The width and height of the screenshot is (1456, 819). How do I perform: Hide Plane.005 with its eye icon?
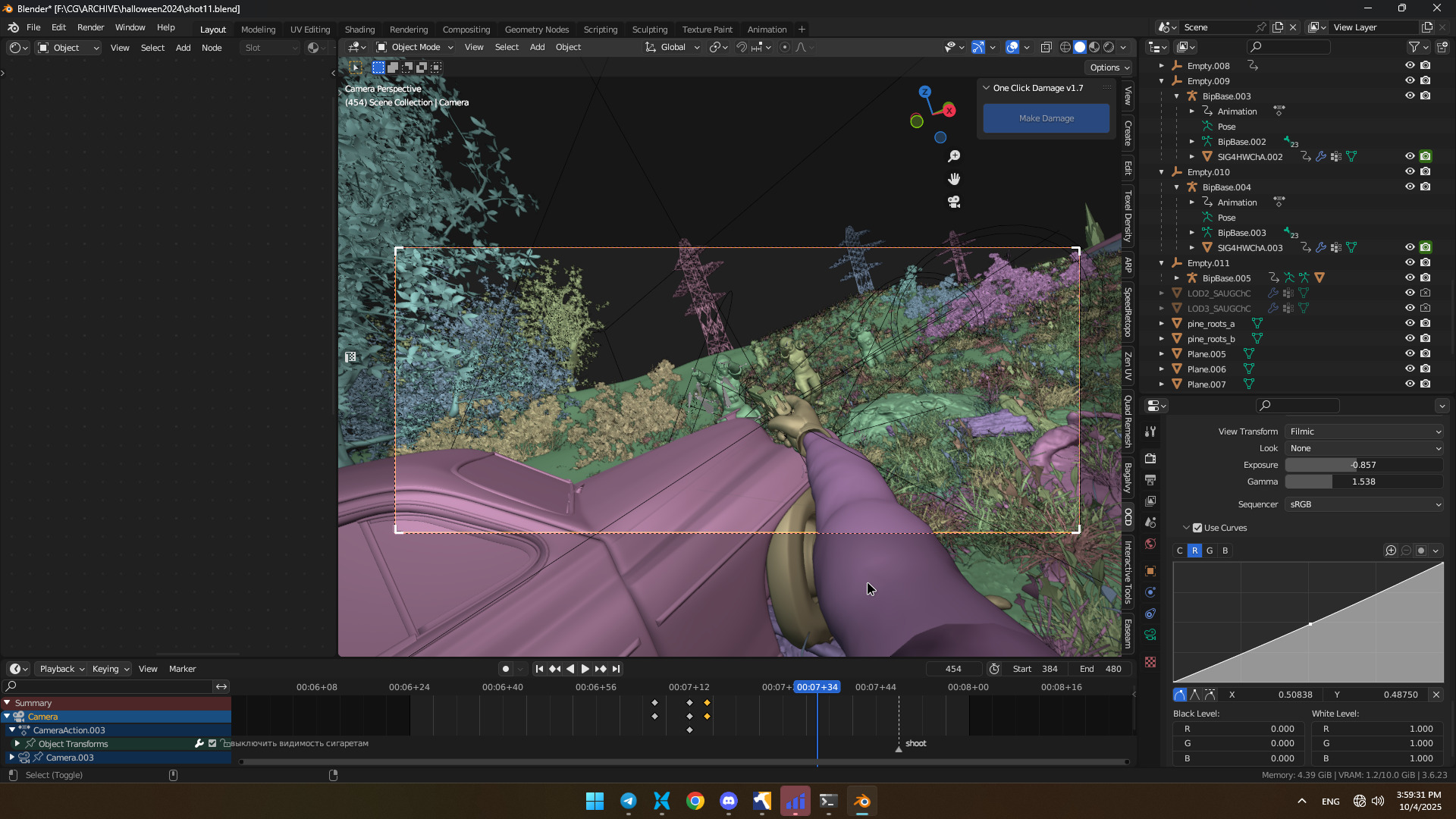pos(1410,353)
